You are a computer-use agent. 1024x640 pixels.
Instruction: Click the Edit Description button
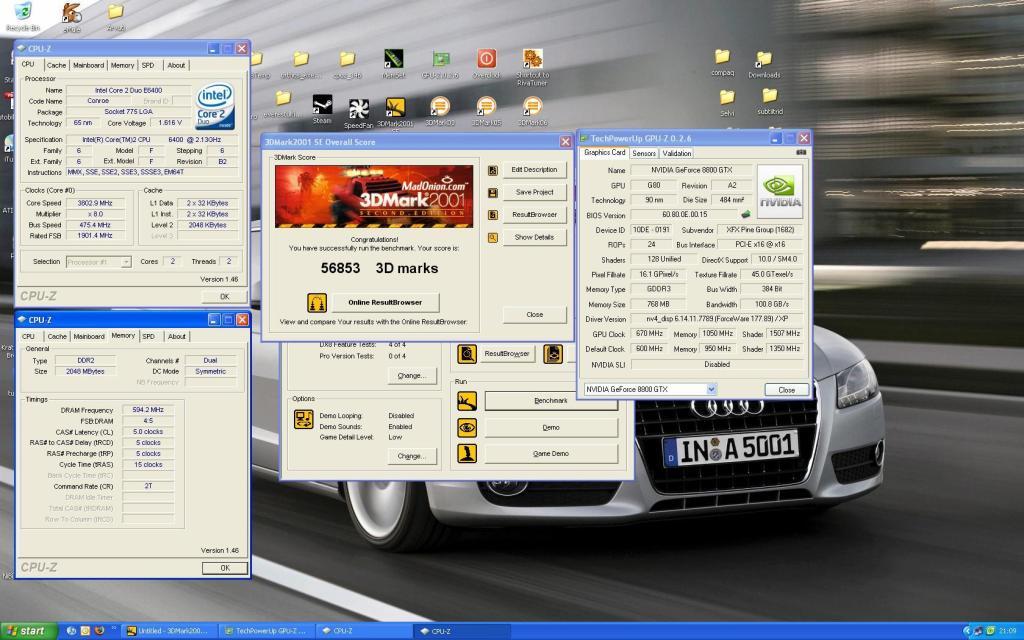pos(534,170)
